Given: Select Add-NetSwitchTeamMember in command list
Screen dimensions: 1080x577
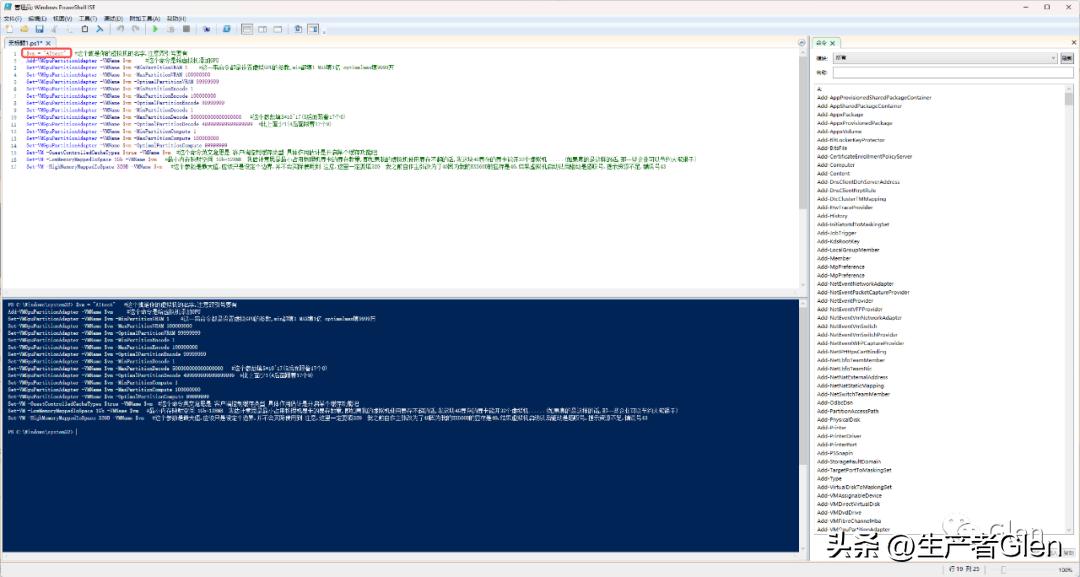Looking at the screenshot, I should [x=853, y=394].
